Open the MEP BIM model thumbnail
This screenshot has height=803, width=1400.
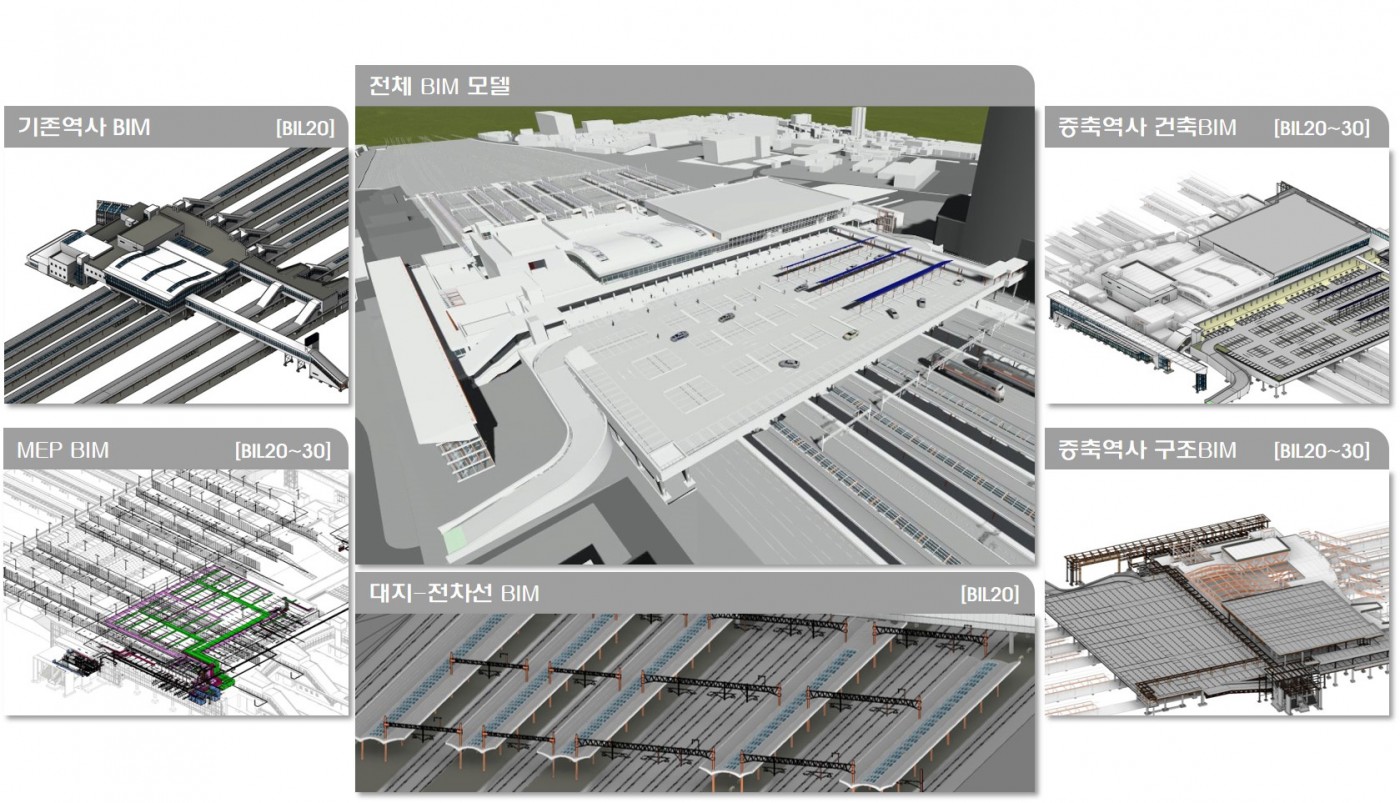[x=176, y=592]
